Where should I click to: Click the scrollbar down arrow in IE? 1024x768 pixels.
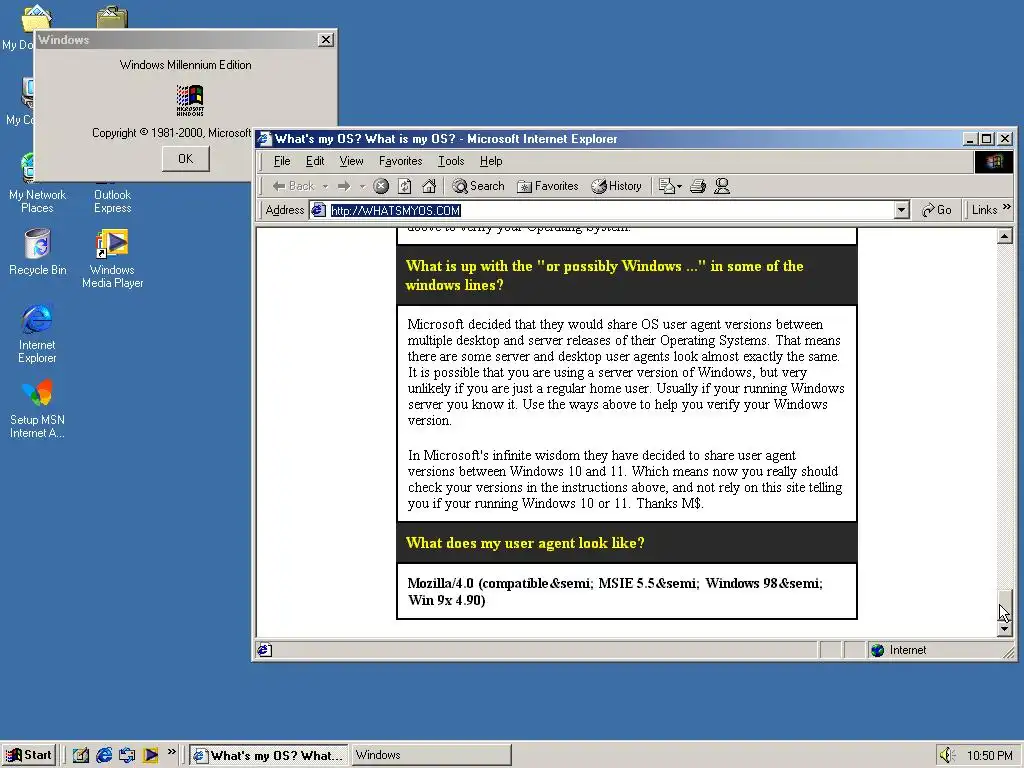tap(1005, 629)
